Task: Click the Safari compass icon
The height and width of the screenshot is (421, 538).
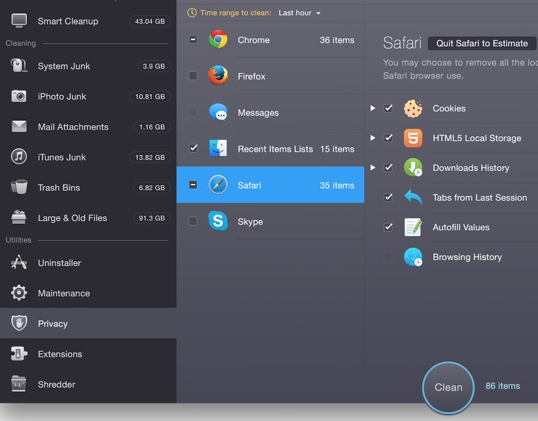Action: [218, 185]
